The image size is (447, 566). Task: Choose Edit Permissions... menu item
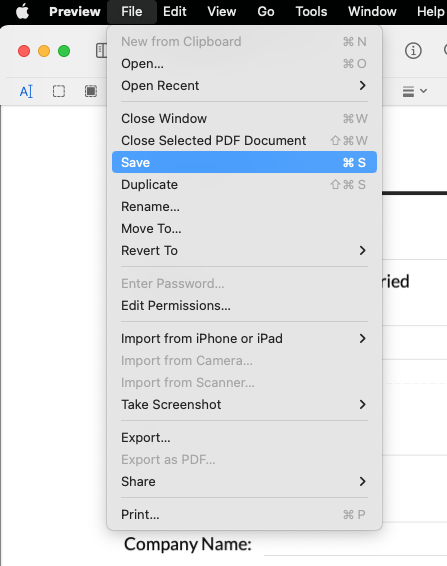coord(244,305)
